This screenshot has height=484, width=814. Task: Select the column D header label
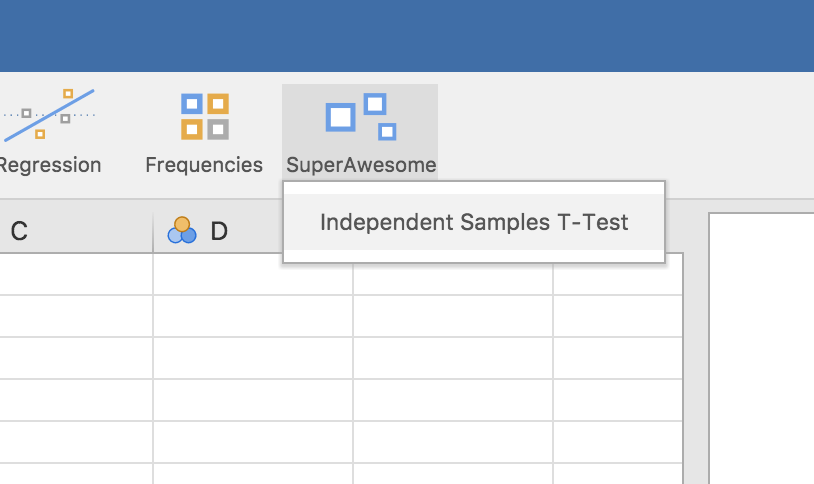[219, 232]
